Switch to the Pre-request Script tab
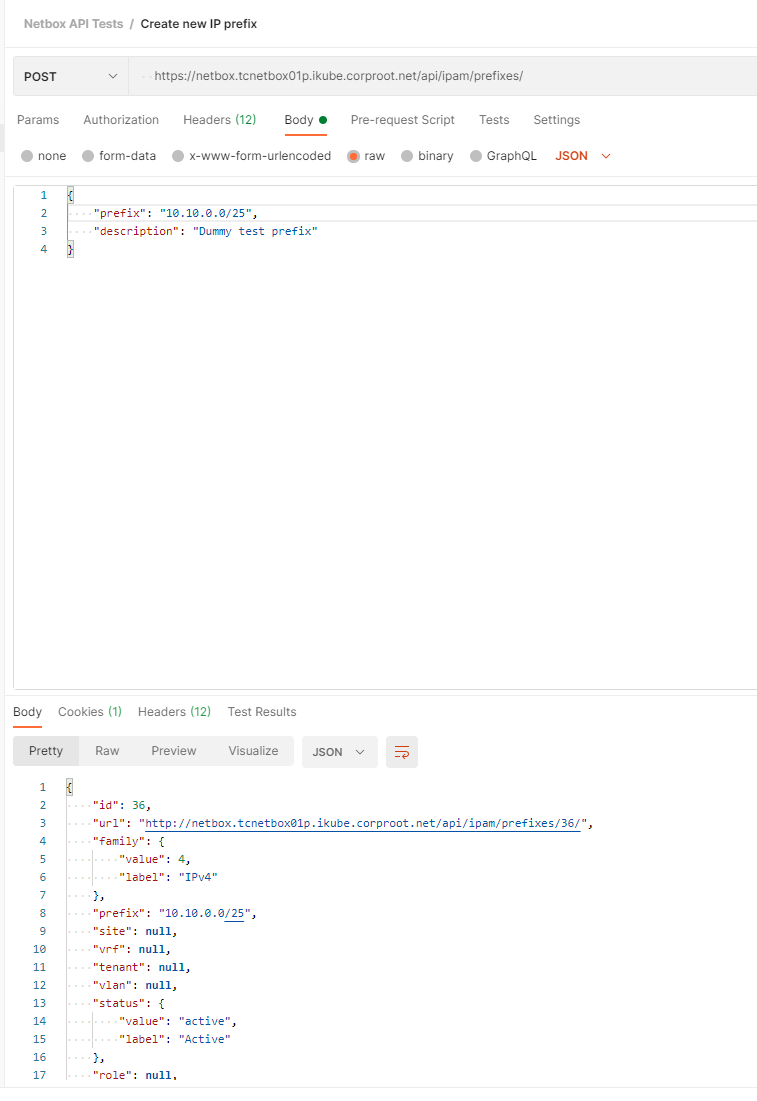Screen dimensions: 757x1101 point(402,120)
